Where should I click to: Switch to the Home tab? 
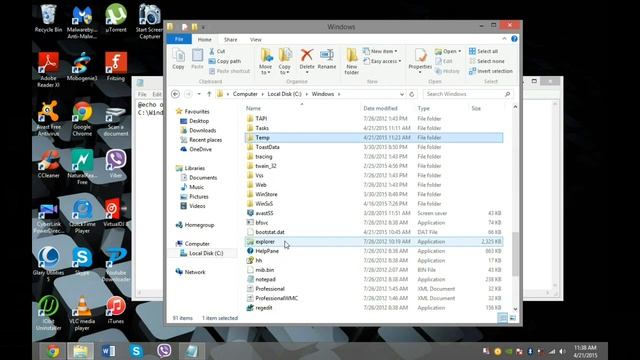point(204,40)
